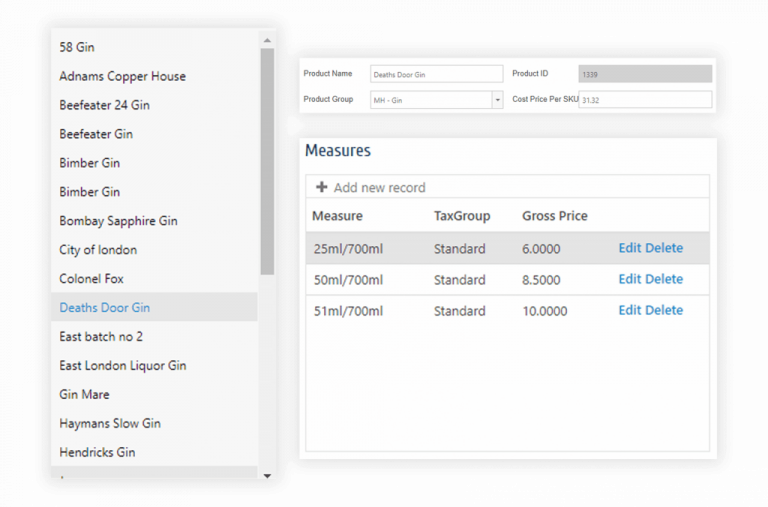Click the Cost Price Per SKU field
768x507 pixels.
[x=645, y=100]
